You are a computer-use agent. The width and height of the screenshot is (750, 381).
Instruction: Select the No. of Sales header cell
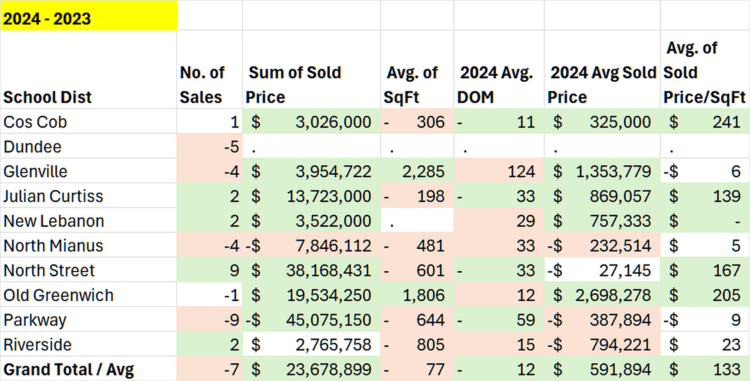pyautogui.click(x=210, y=70)
